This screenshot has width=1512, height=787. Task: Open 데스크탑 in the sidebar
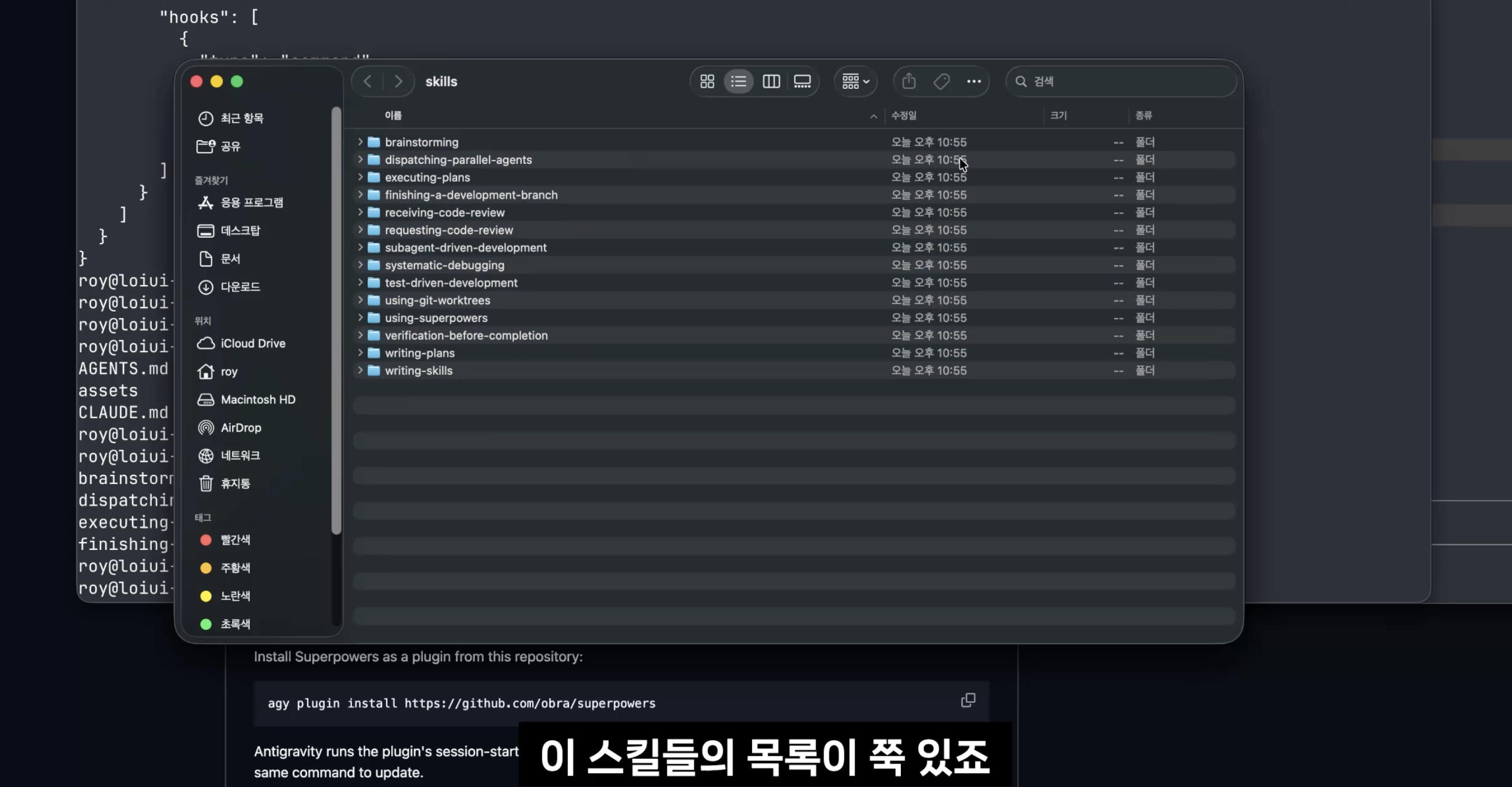229,231
